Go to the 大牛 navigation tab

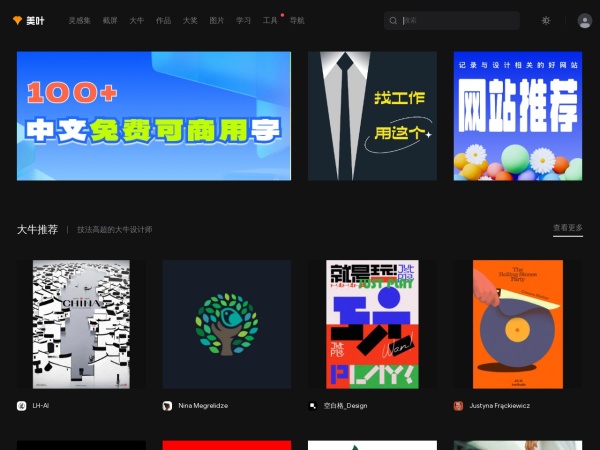(137, 20)
